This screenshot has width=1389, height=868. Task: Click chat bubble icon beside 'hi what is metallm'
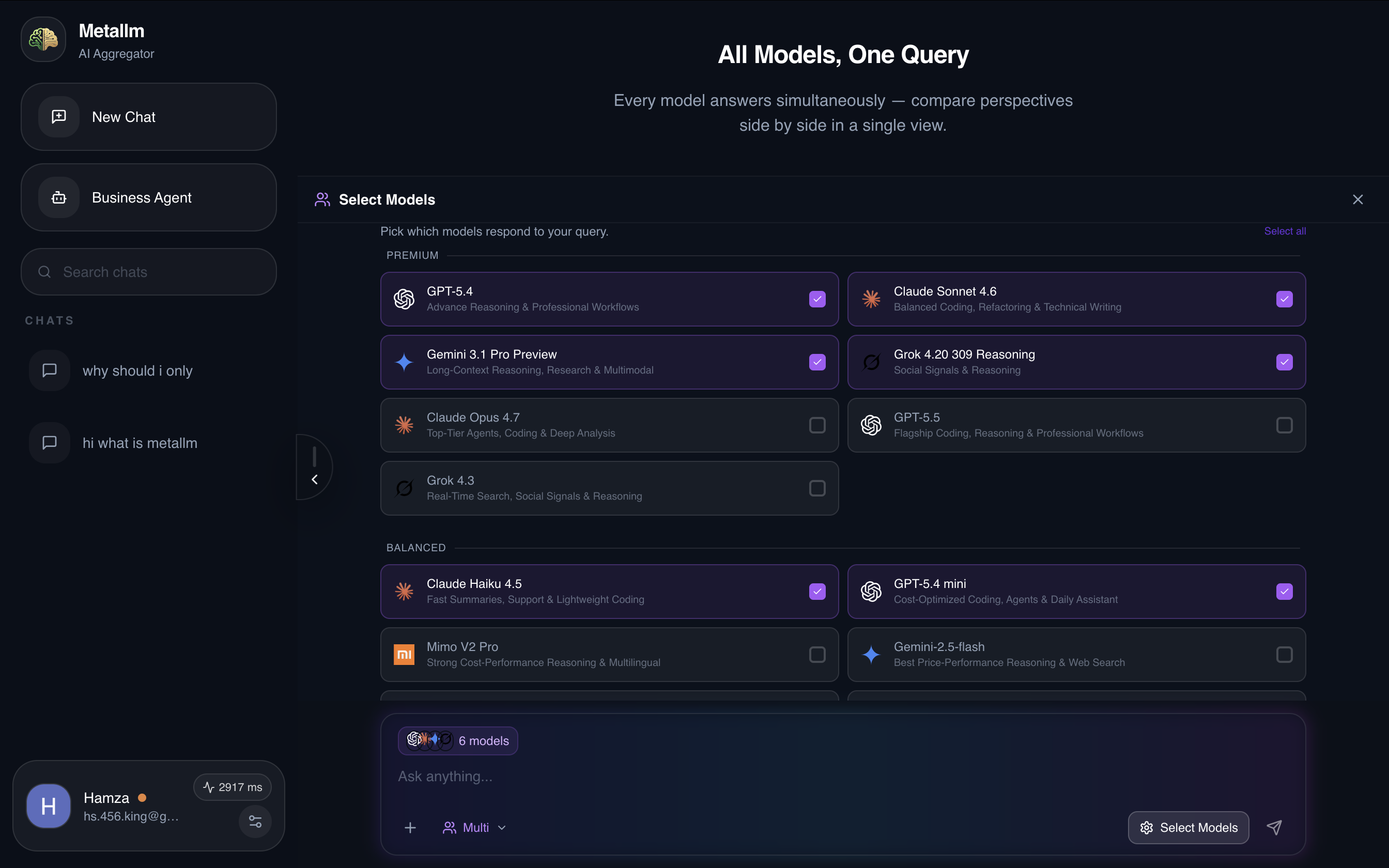50,443
